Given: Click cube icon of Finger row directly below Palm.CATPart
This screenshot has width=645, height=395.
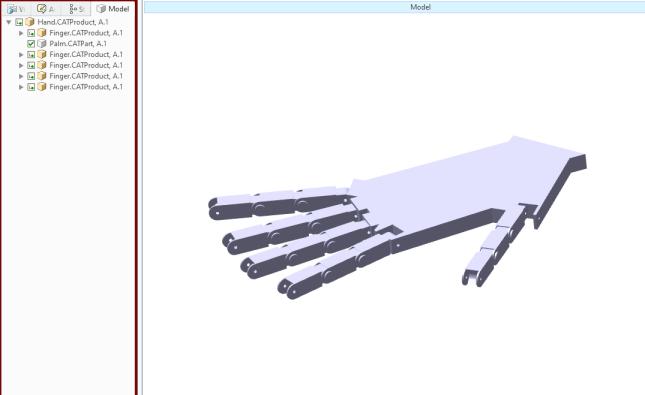Looking at the screenshot, I should tap(42, 54).
